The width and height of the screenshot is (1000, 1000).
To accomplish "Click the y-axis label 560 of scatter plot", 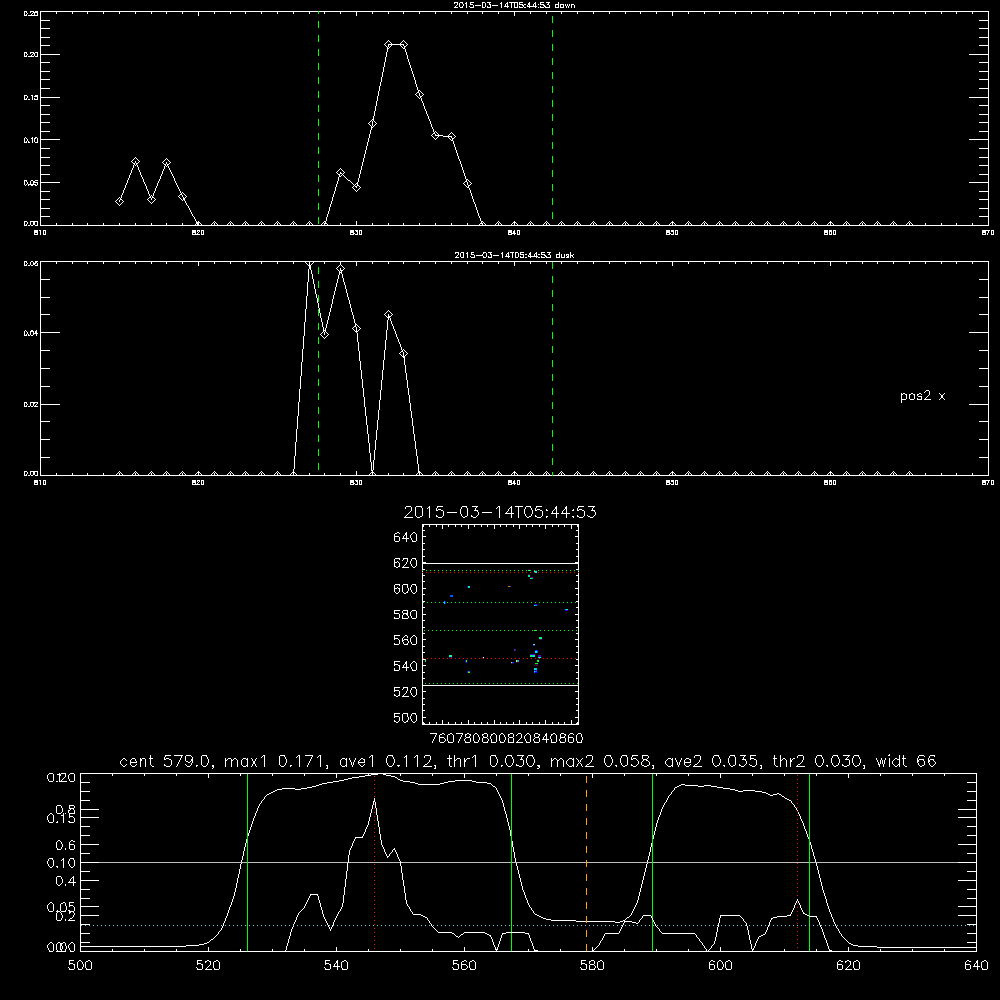I will point(405,640).
